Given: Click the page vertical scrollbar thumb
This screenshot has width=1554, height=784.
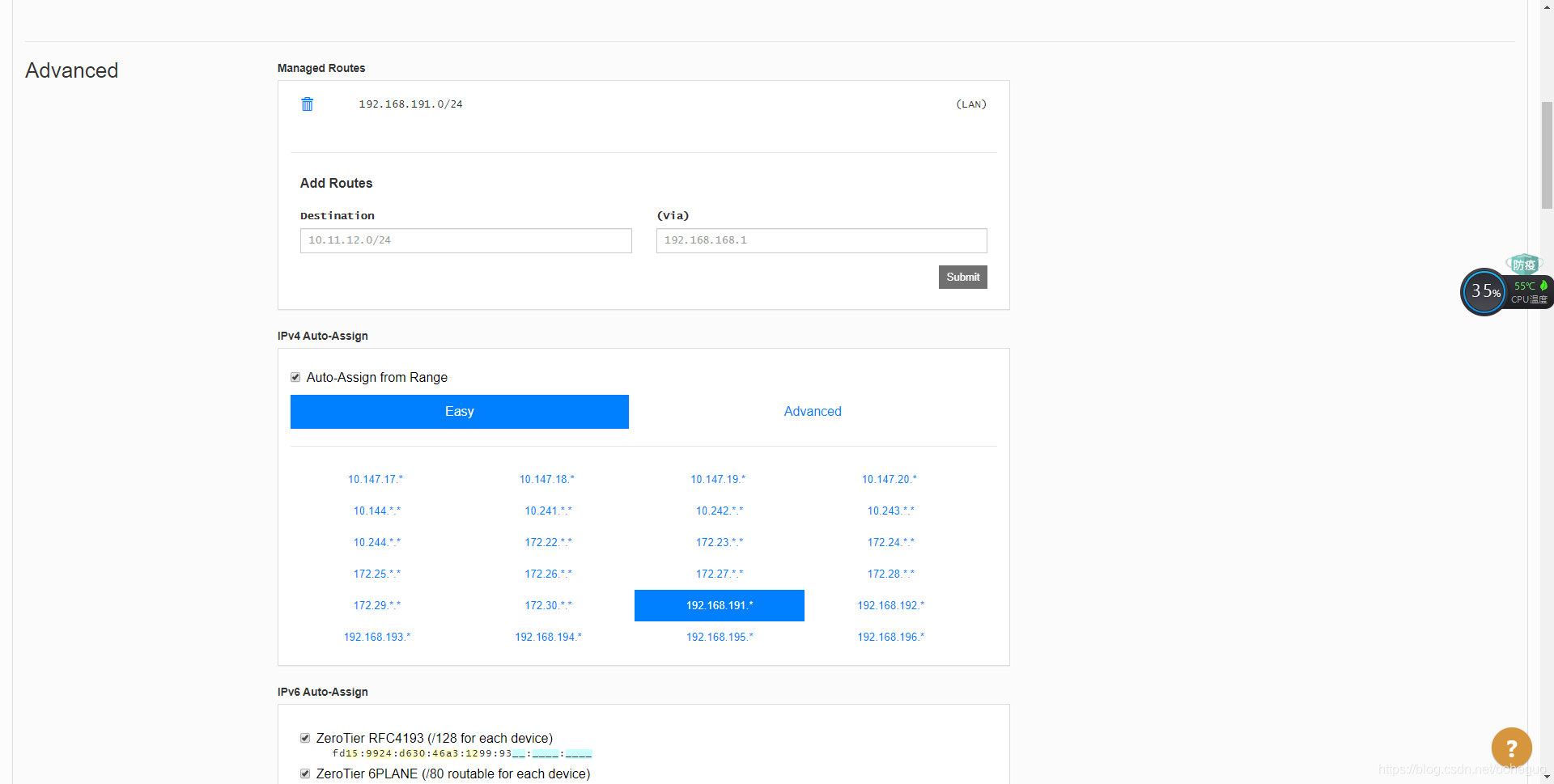Looking at the screenshot, I should [1547, 155].
